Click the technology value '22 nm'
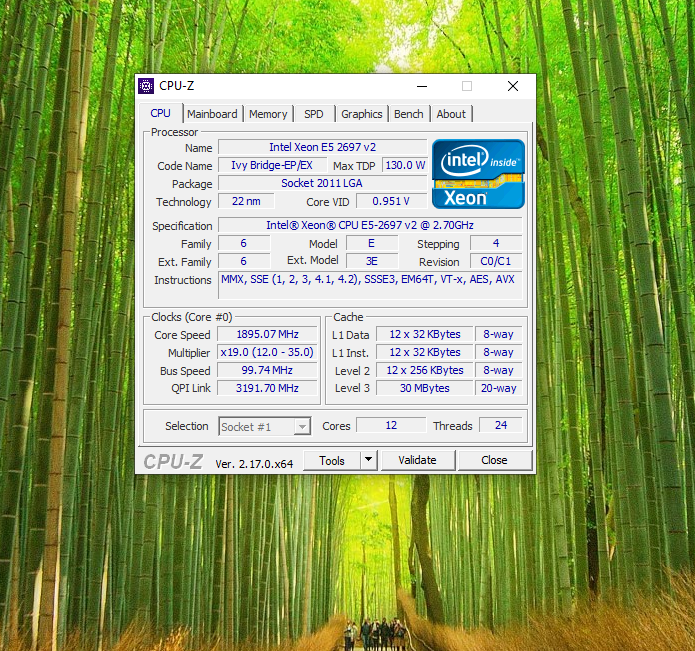This screenshot has width=695, height=651. click(246, 201)
